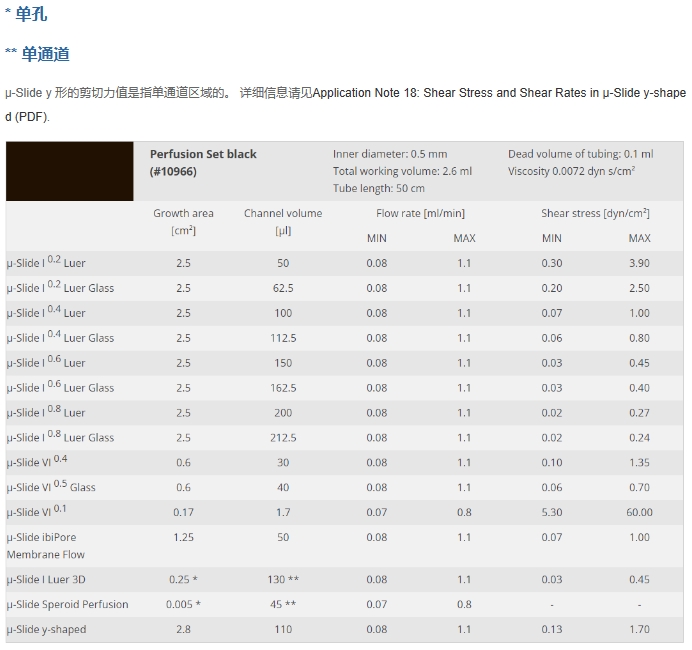Select the µ-Slide Speroid Perfusion row
Screen dimensions: 692x650
point(345,604)
